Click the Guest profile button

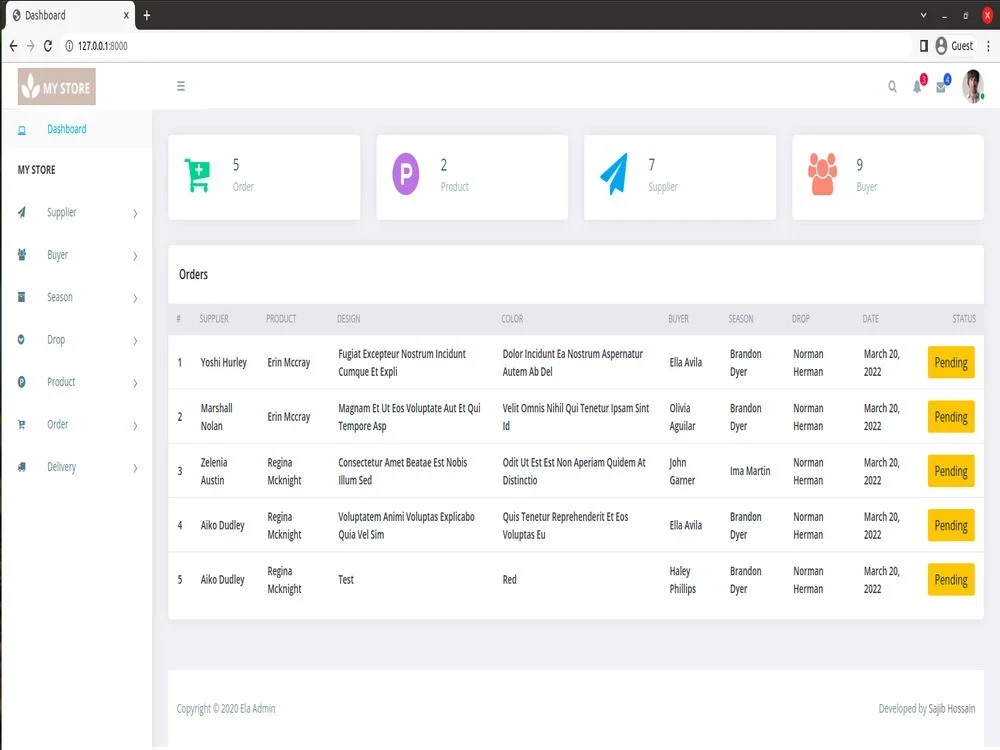pyautogui.click(x=955, y=46)
